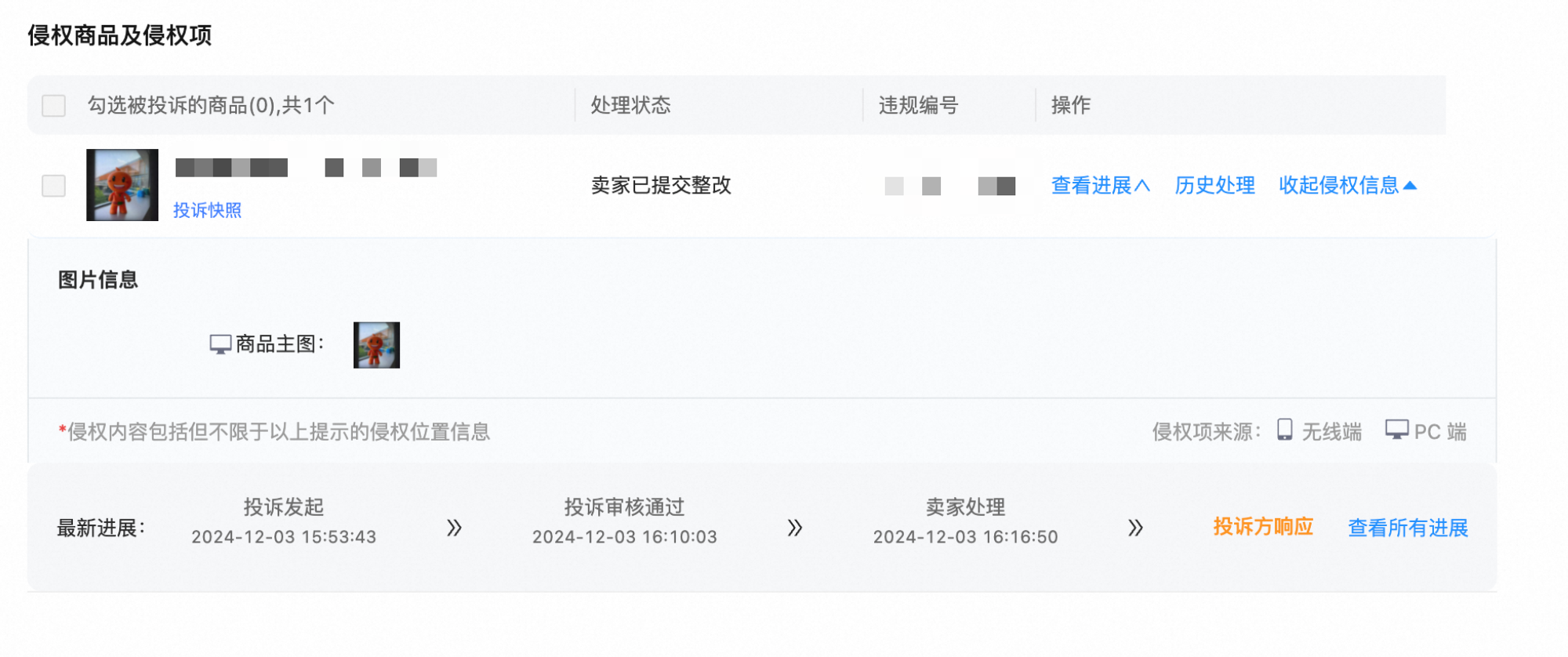
Task: Select the timestamp 2024-12-03 16:10:03
Action: coord(625,537)
